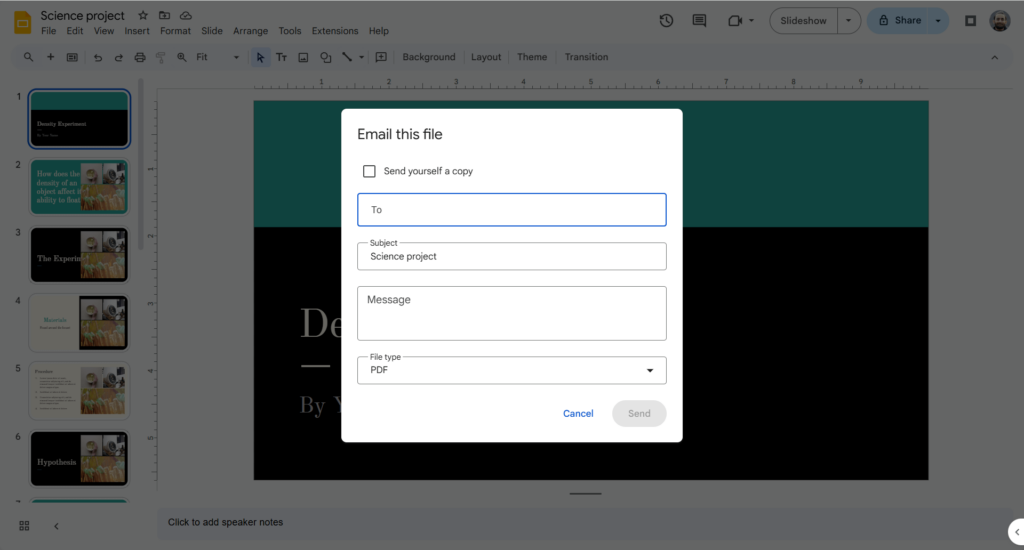The image size is (1024, 550).
Task: Open the grid view icon at bottom left
Action: tap(24, 526)
